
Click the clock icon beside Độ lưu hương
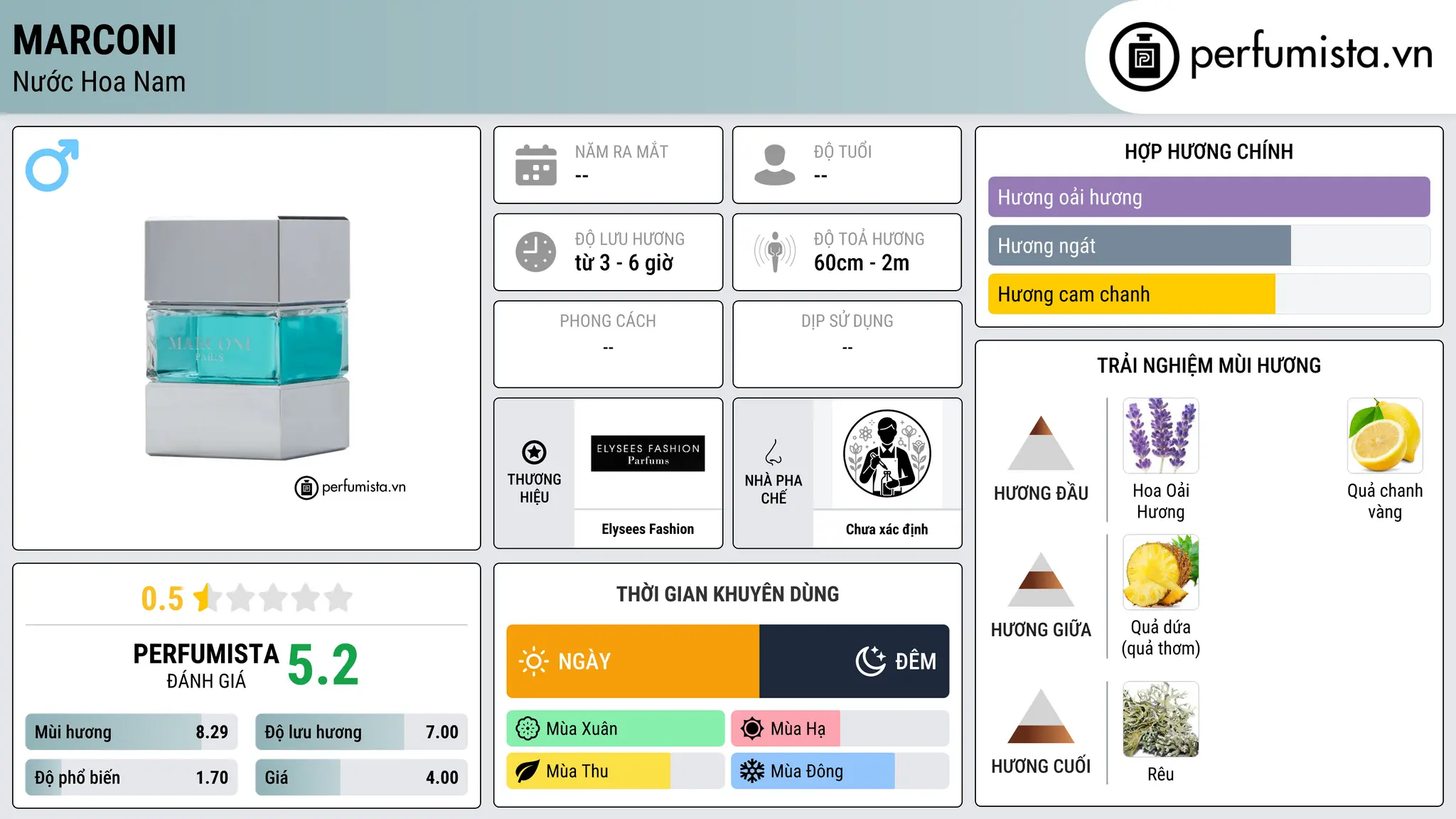point(536,252)
